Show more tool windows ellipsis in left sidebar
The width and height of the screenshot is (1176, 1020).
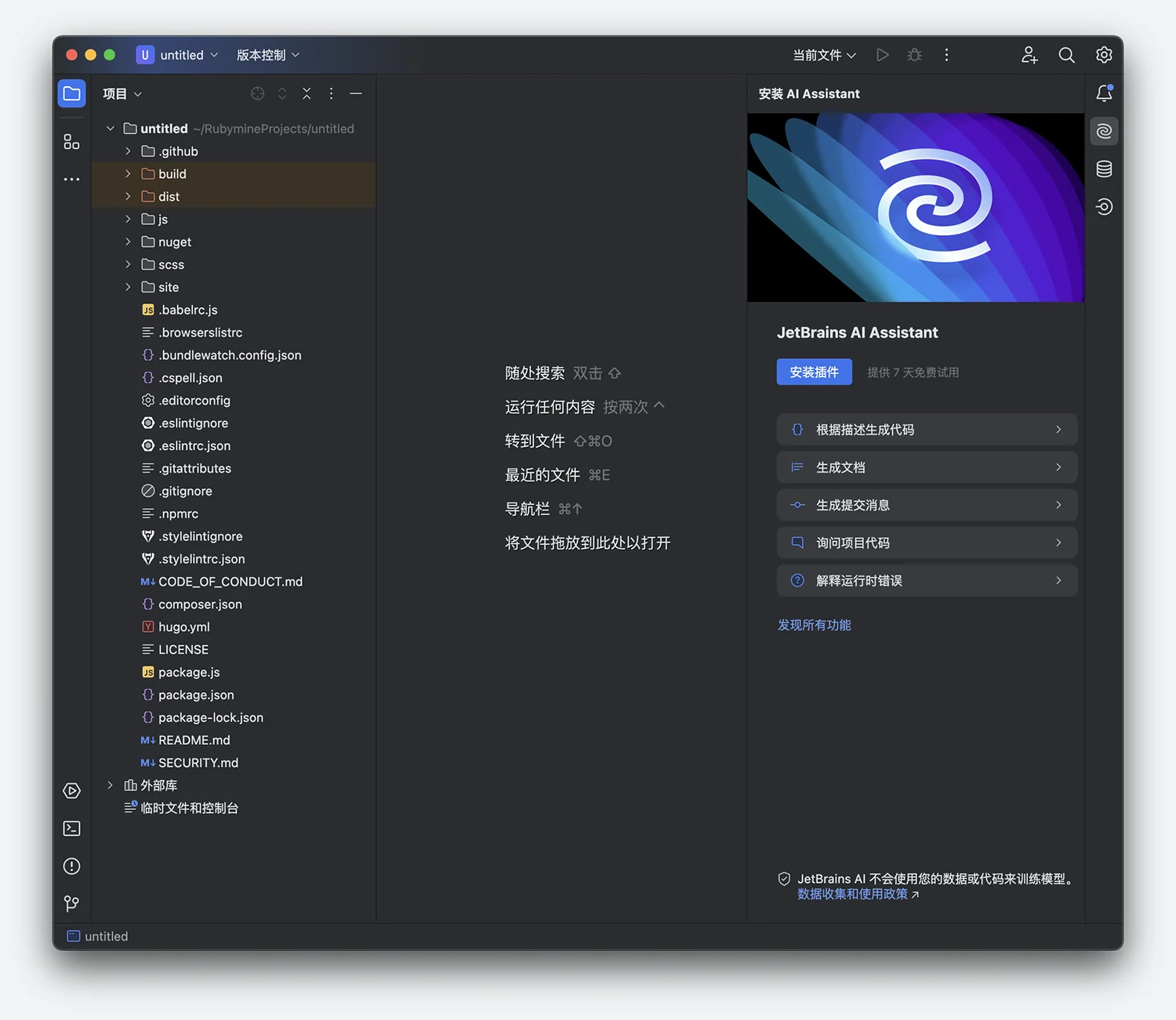71,180
